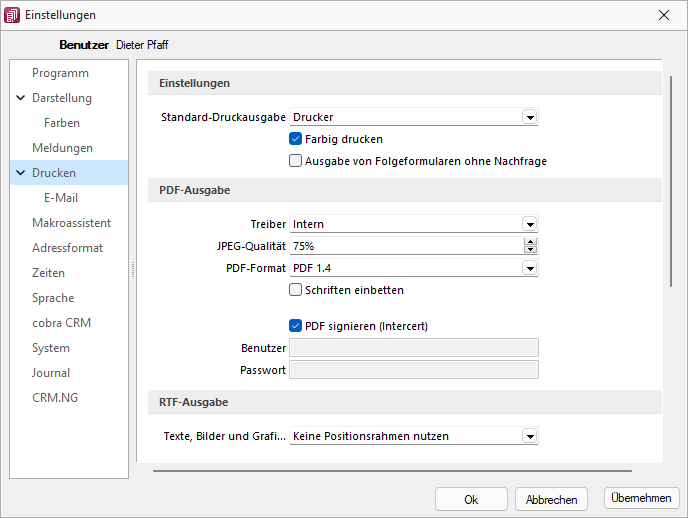Click the Übernehmen button
This screenshot has width=688, height=518.
tap(641, 498)
